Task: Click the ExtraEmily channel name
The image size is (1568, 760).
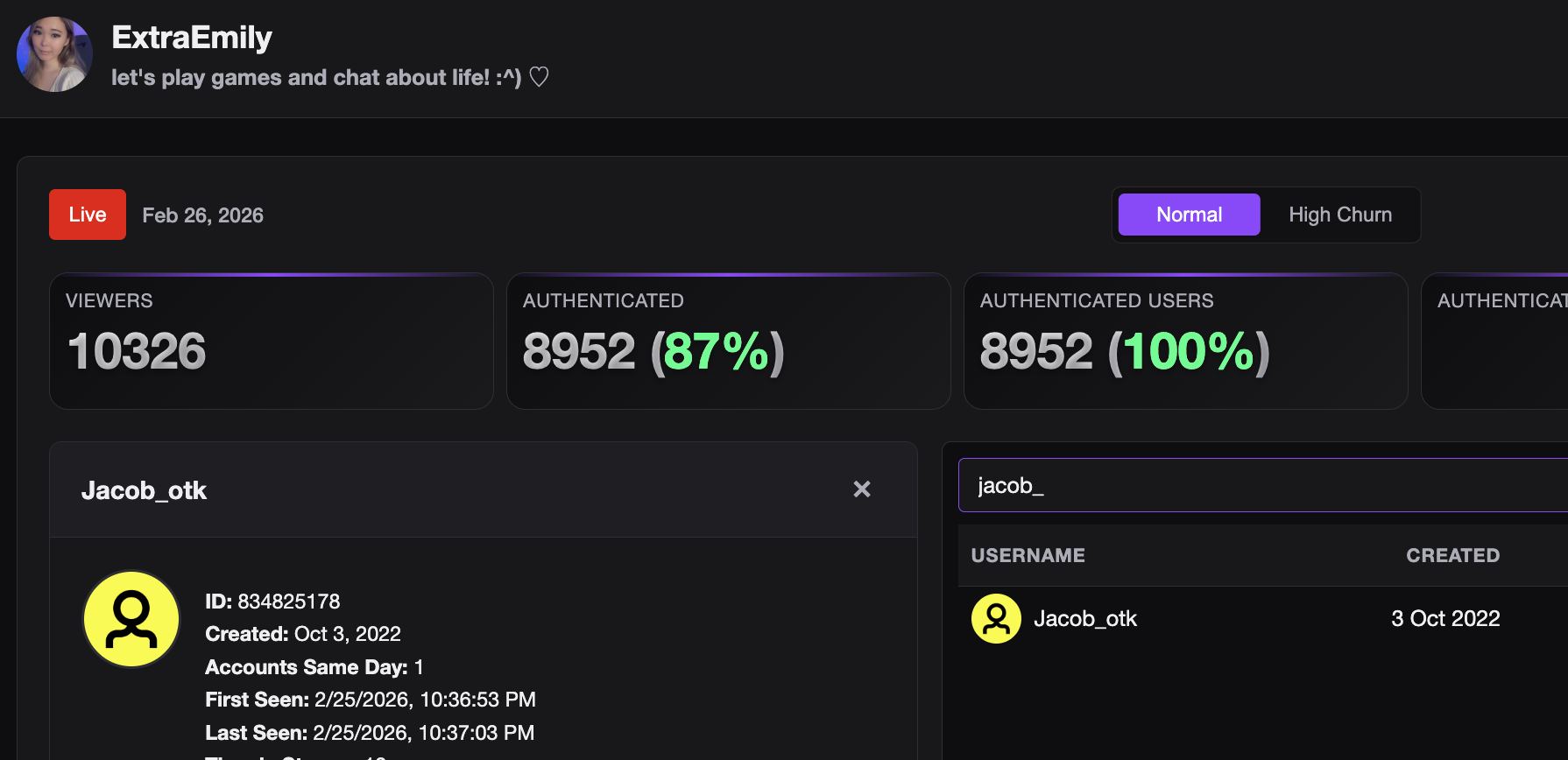Action: [192, 38]
